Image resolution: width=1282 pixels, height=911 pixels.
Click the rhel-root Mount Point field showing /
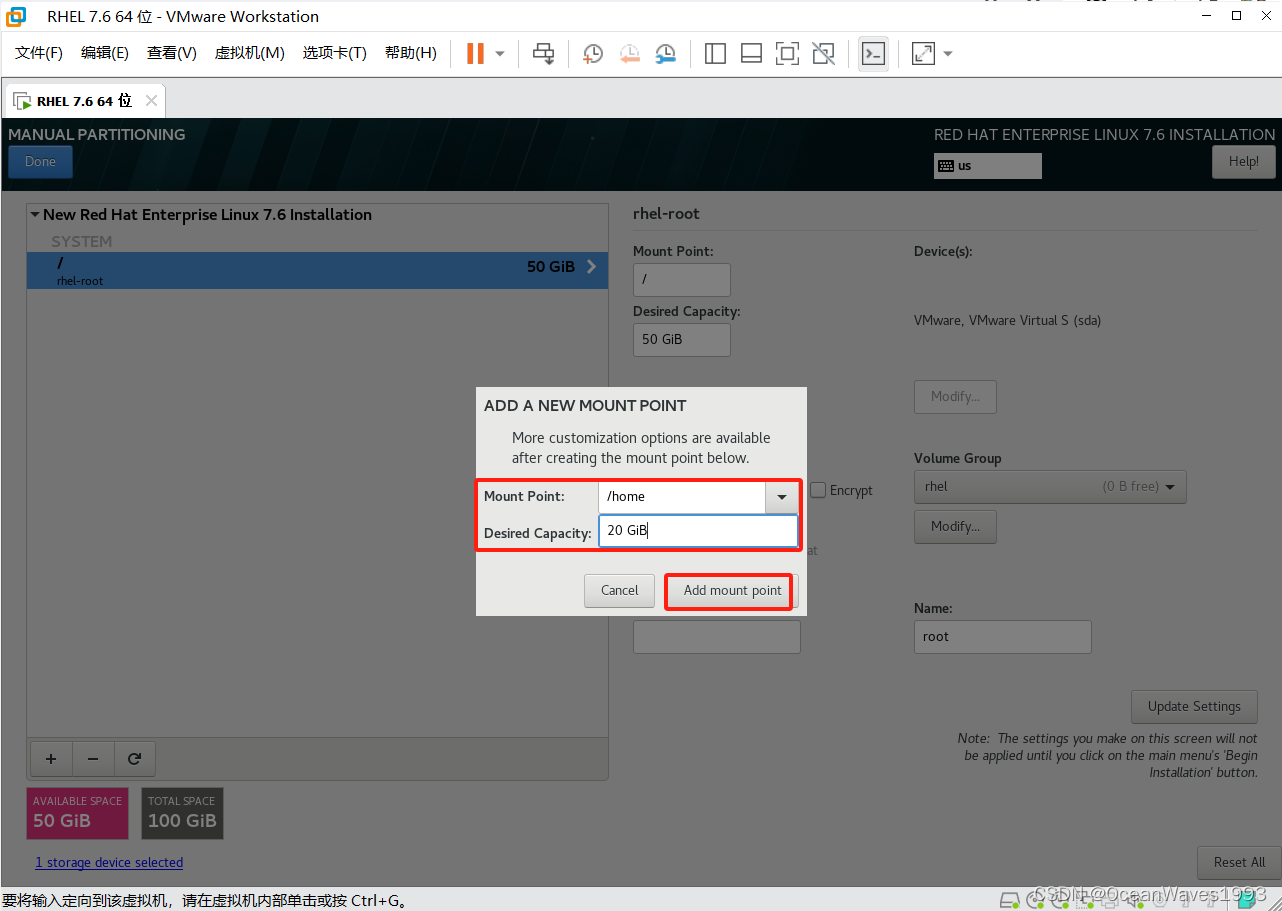coord(682,280)
